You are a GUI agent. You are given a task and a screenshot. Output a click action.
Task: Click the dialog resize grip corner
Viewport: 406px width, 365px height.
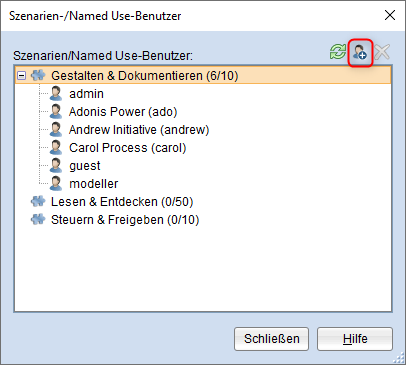(399, 358)
